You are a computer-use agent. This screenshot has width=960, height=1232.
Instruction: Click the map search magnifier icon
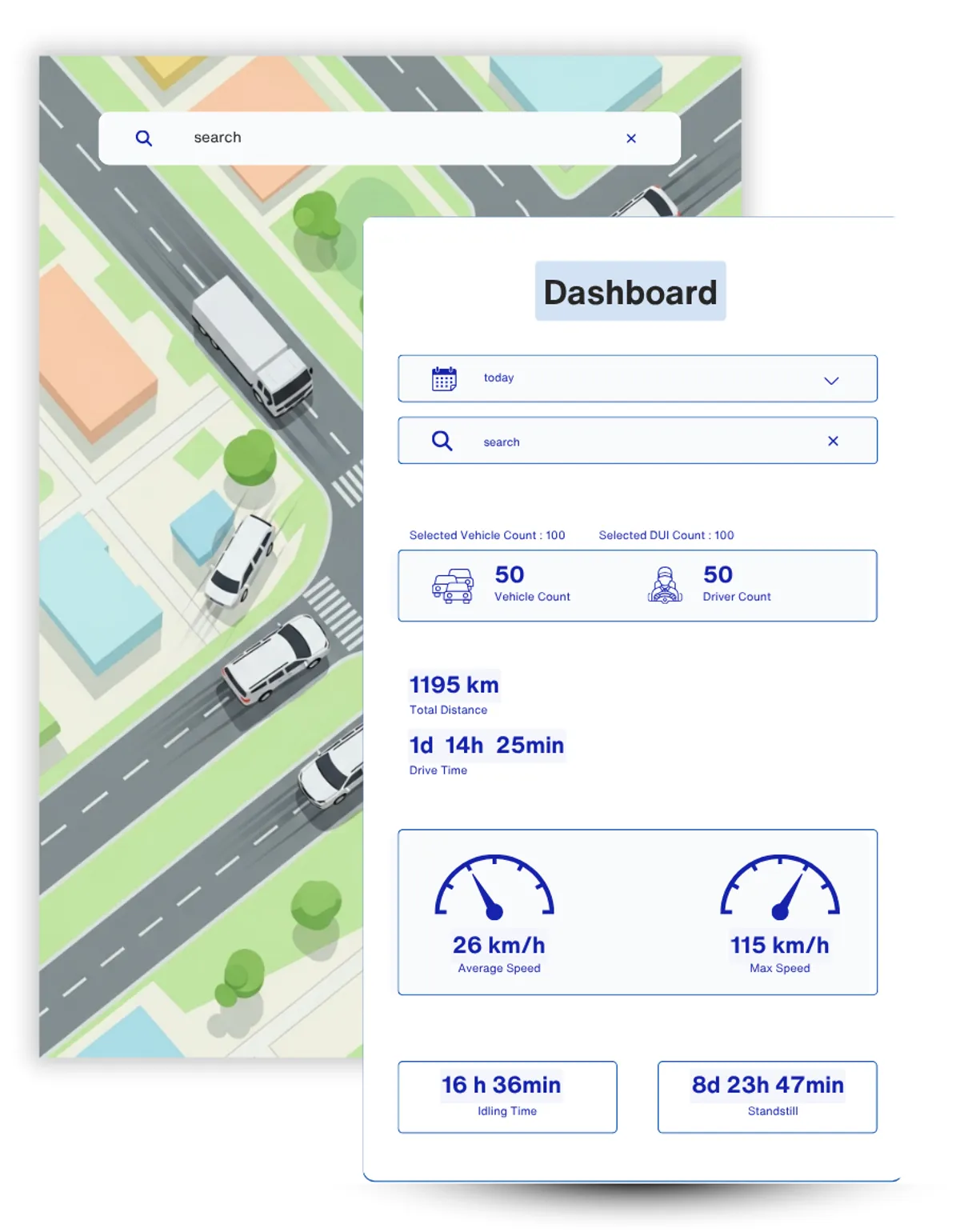(x=144, y=138)
